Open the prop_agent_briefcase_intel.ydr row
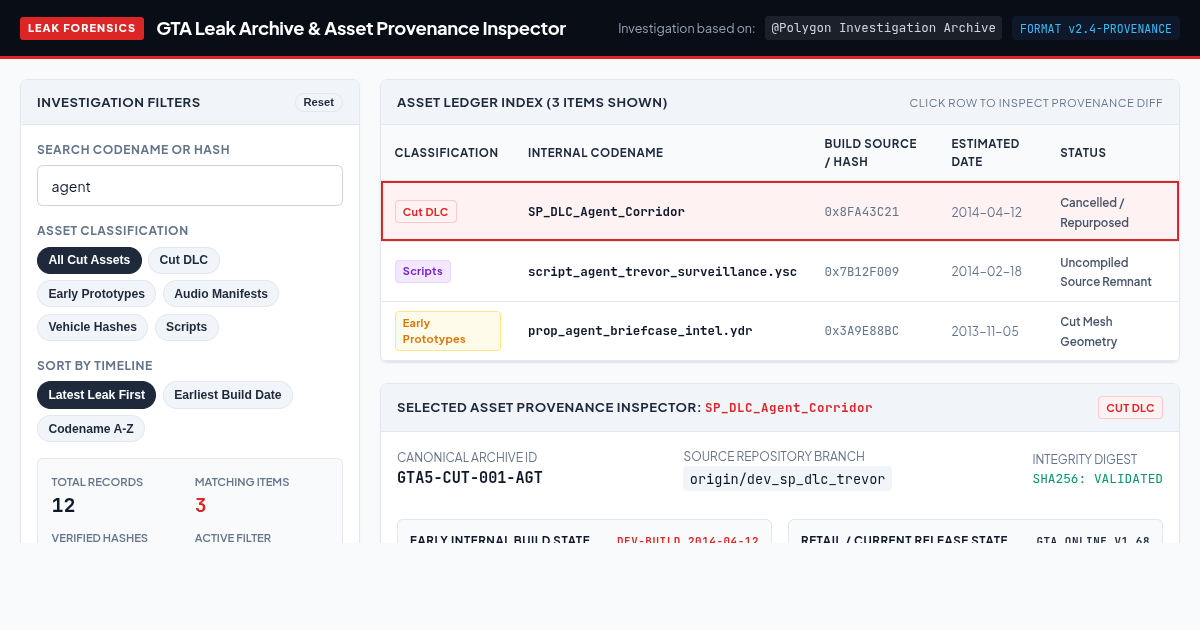This screenshot has height=630, width=1200. click(780, 331)
